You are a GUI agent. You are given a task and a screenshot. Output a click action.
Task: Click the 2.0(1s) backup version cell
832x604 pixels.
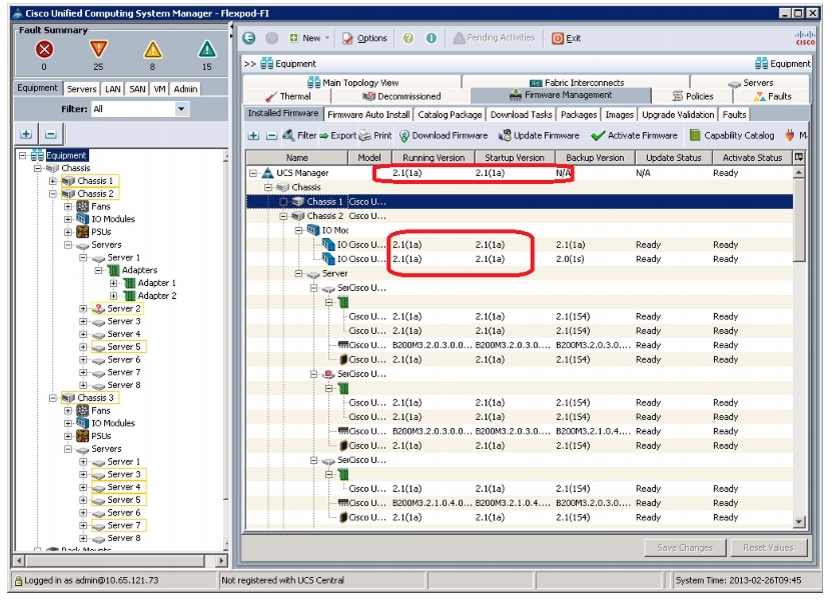[x=570, y=259]
